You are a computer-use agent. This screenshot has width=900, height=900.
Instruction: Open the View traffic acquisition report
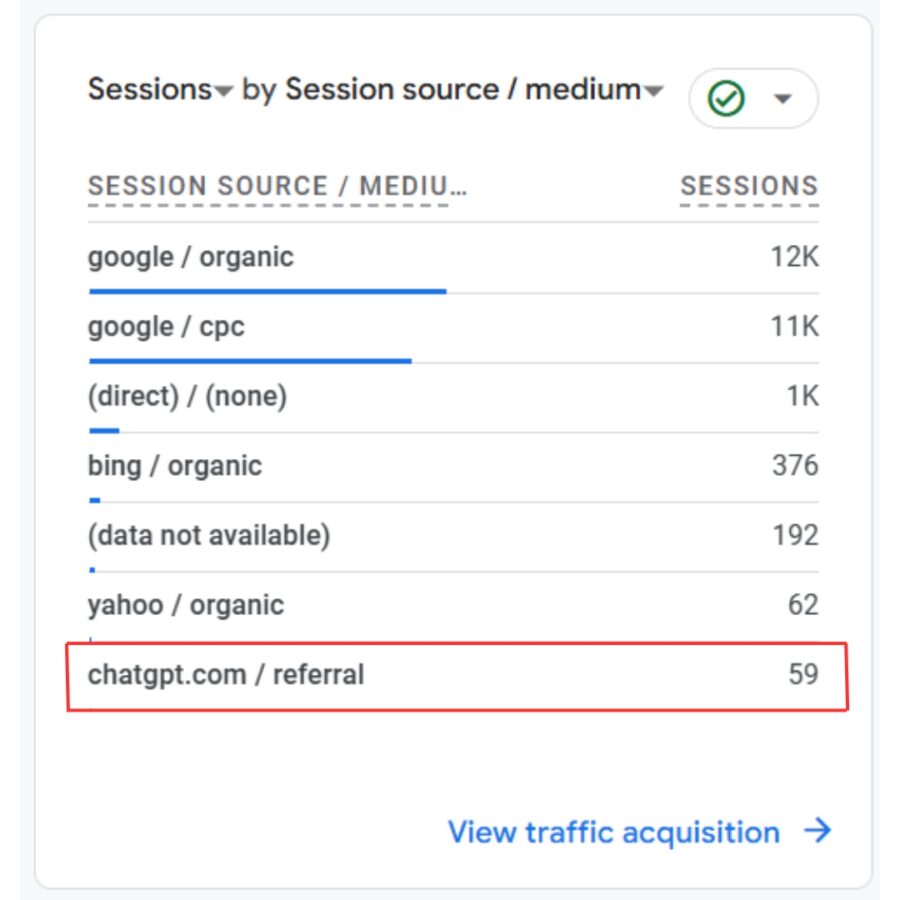614,832
